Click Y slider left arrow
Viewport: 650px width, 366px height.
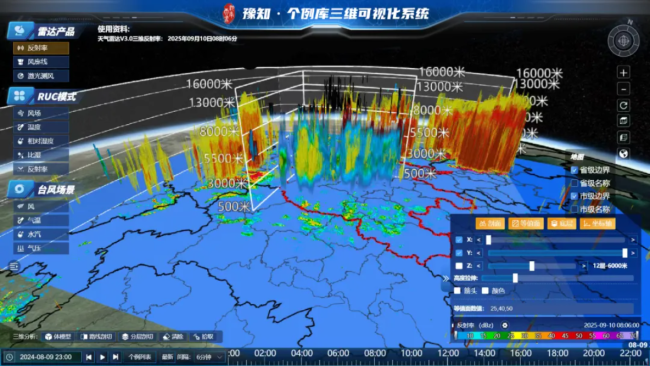[479, 253]
